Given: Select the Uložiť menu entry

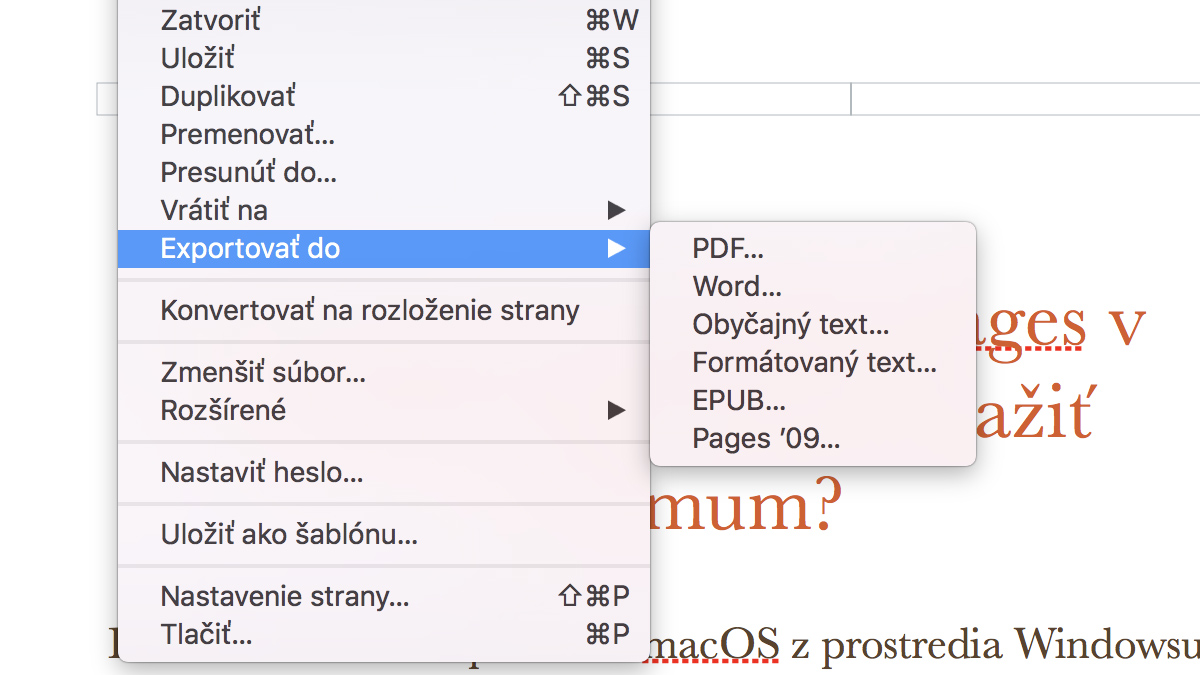Looking at the screenshot, I should coord(384,58).
